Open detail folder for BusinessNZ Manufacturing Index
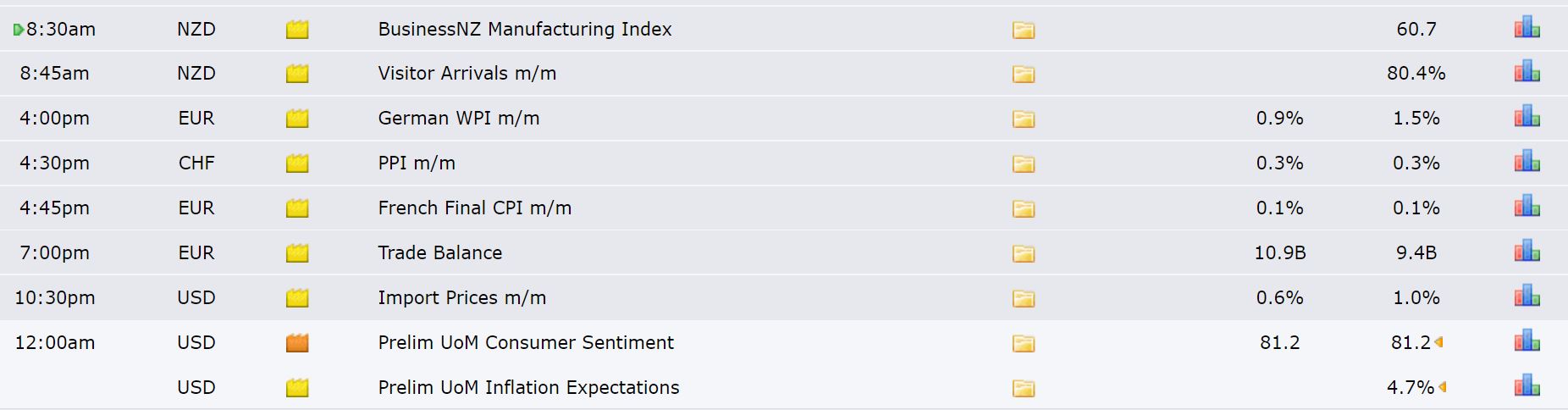Image resolution: width=1568 pixels, height=410 pixels. click(1024, 30)
